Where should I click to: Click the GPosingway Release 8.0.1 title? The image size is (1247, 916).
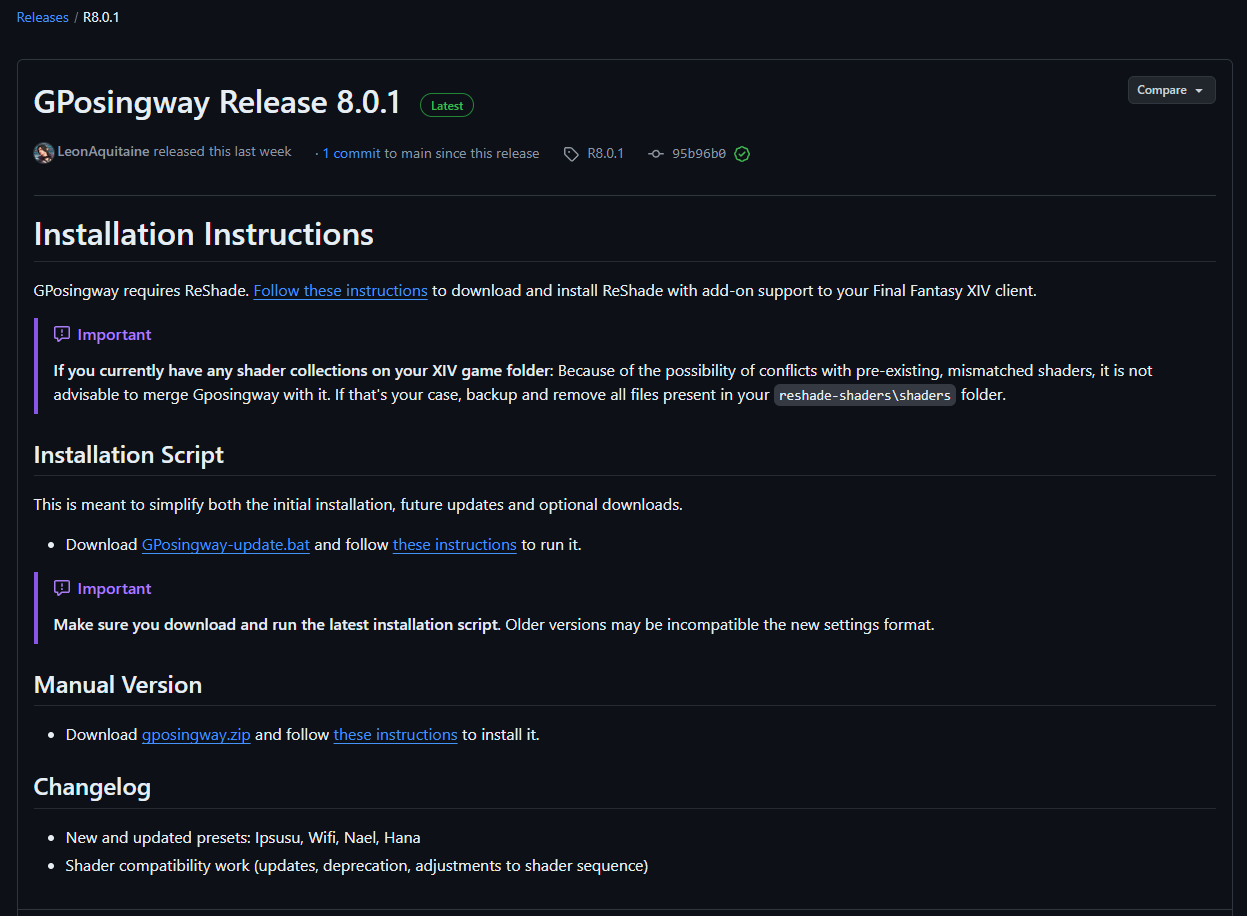[217, 103]
